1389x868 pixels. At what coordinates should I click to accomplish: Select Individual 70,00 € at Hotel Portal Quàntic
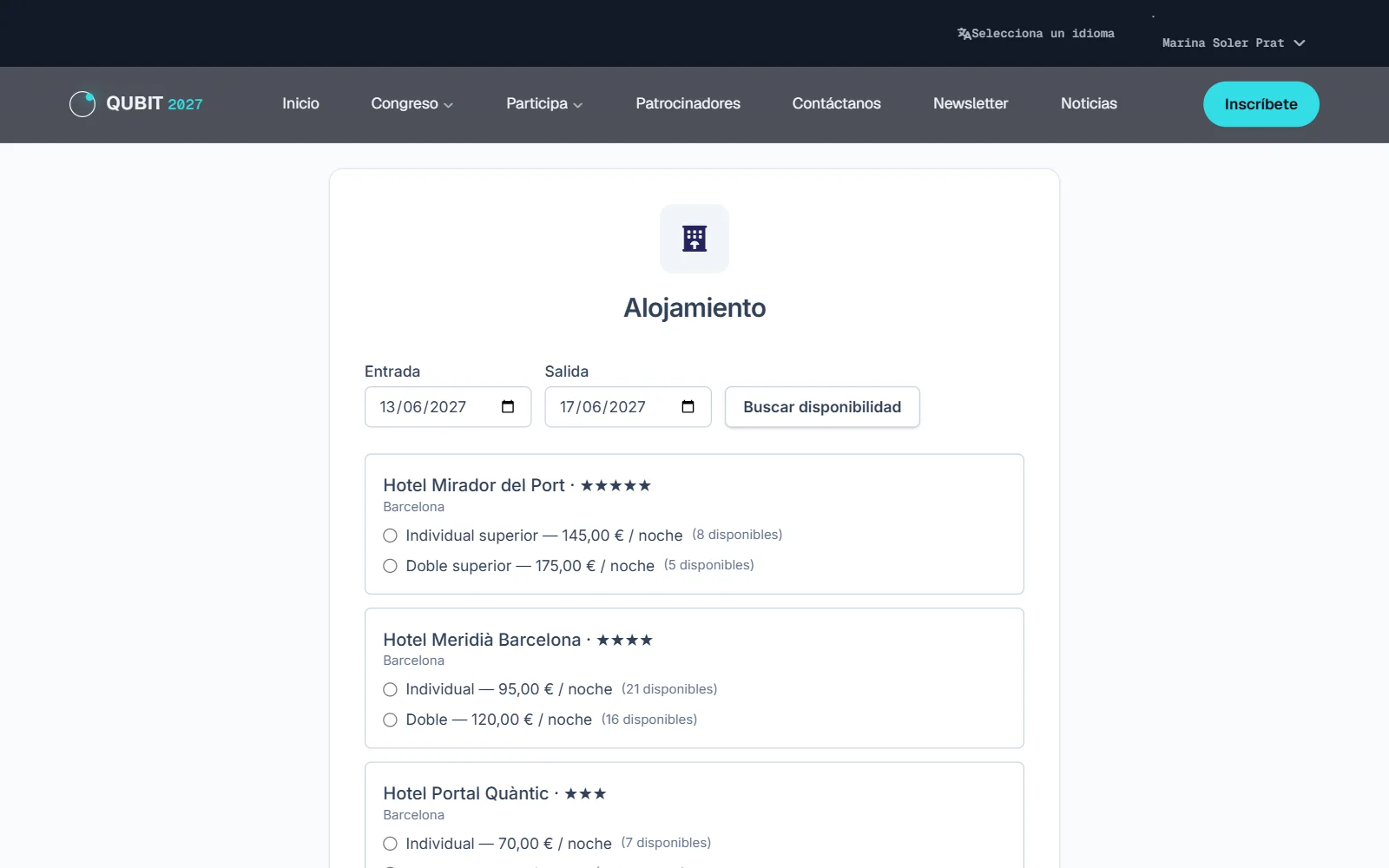point(391,844)
